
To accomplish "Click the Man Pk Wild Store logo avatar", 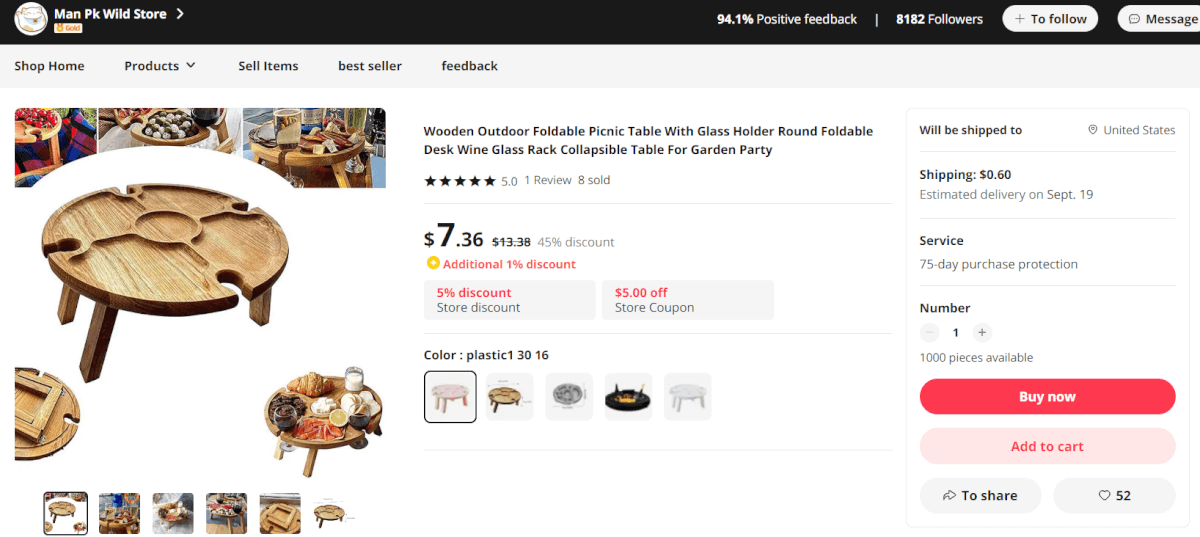I will point(32,18).
